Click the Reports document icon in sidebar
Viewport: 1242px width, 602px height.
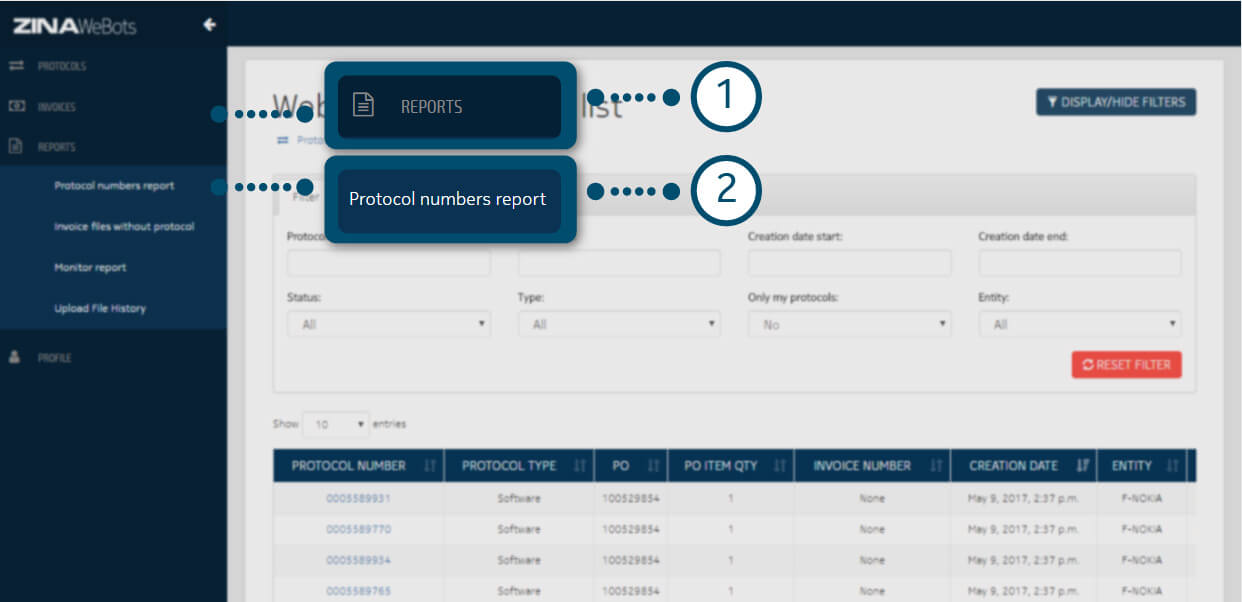(x=16, y=146)
